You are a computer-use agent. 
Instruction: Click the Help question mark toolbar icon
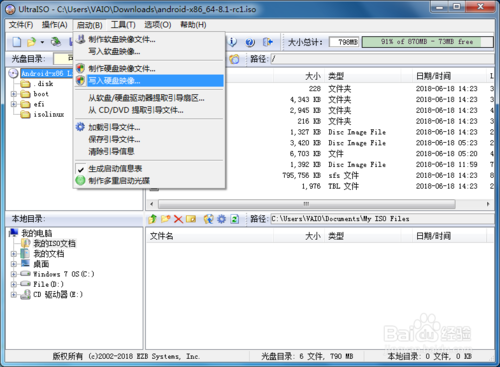tap(250, 42)
